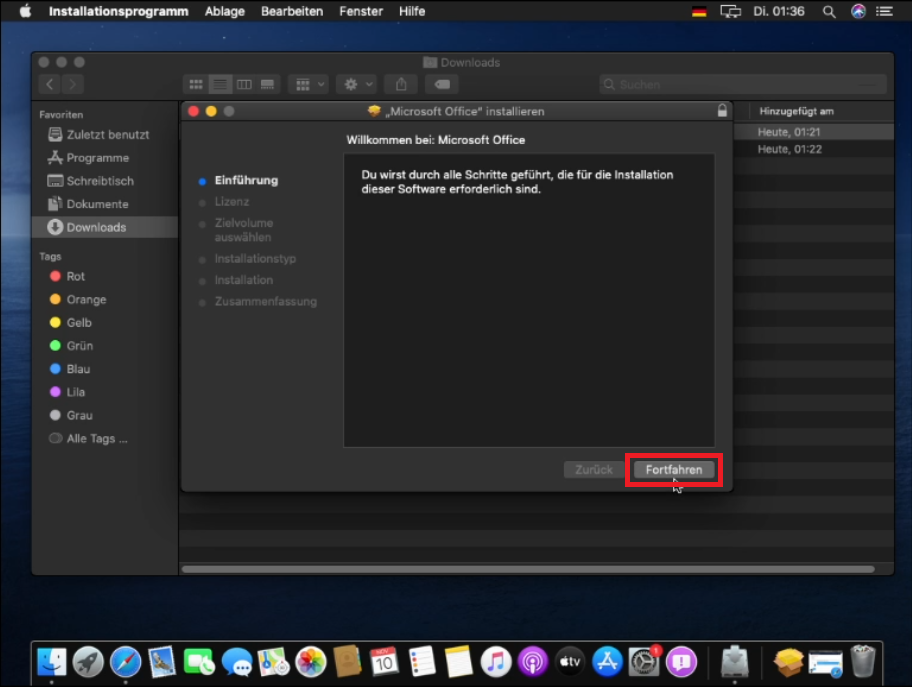Select the Rot tag in sidebar
This screenshot has width=912, height=687.
[x=75, y=276]
